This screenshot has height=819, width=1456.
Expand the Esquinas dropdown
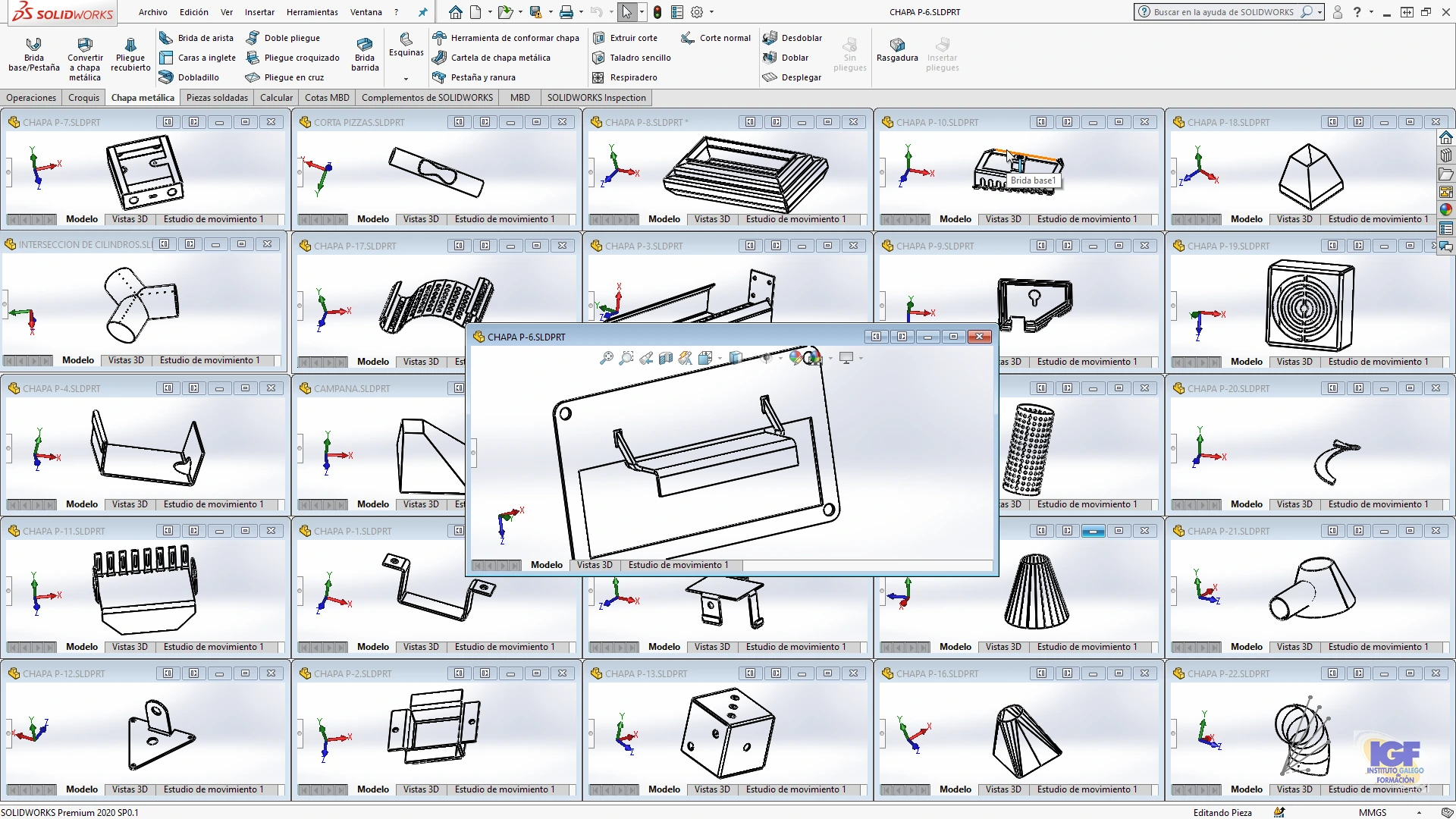click(x=406, y=79)
